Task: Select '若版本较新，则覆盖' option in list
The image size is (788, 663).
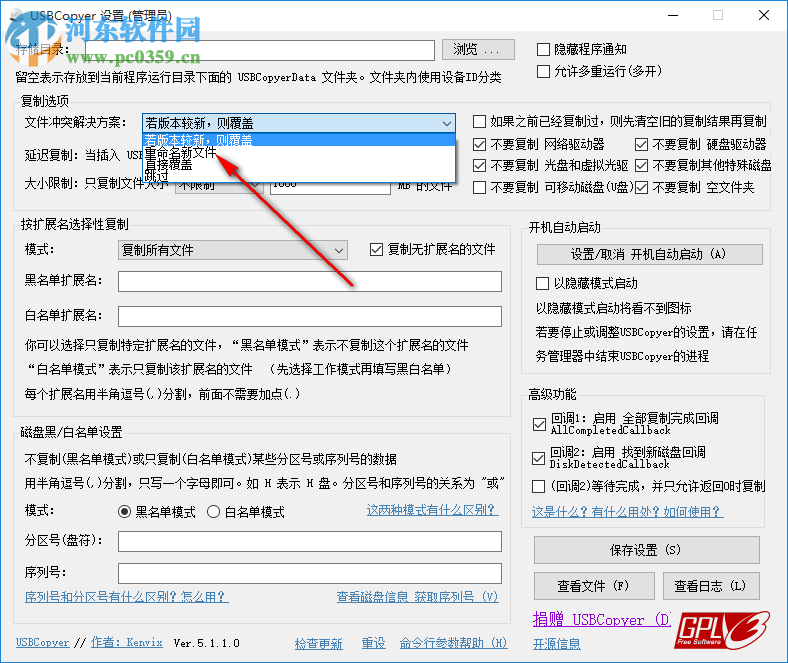Action: [x=299, y=140]
